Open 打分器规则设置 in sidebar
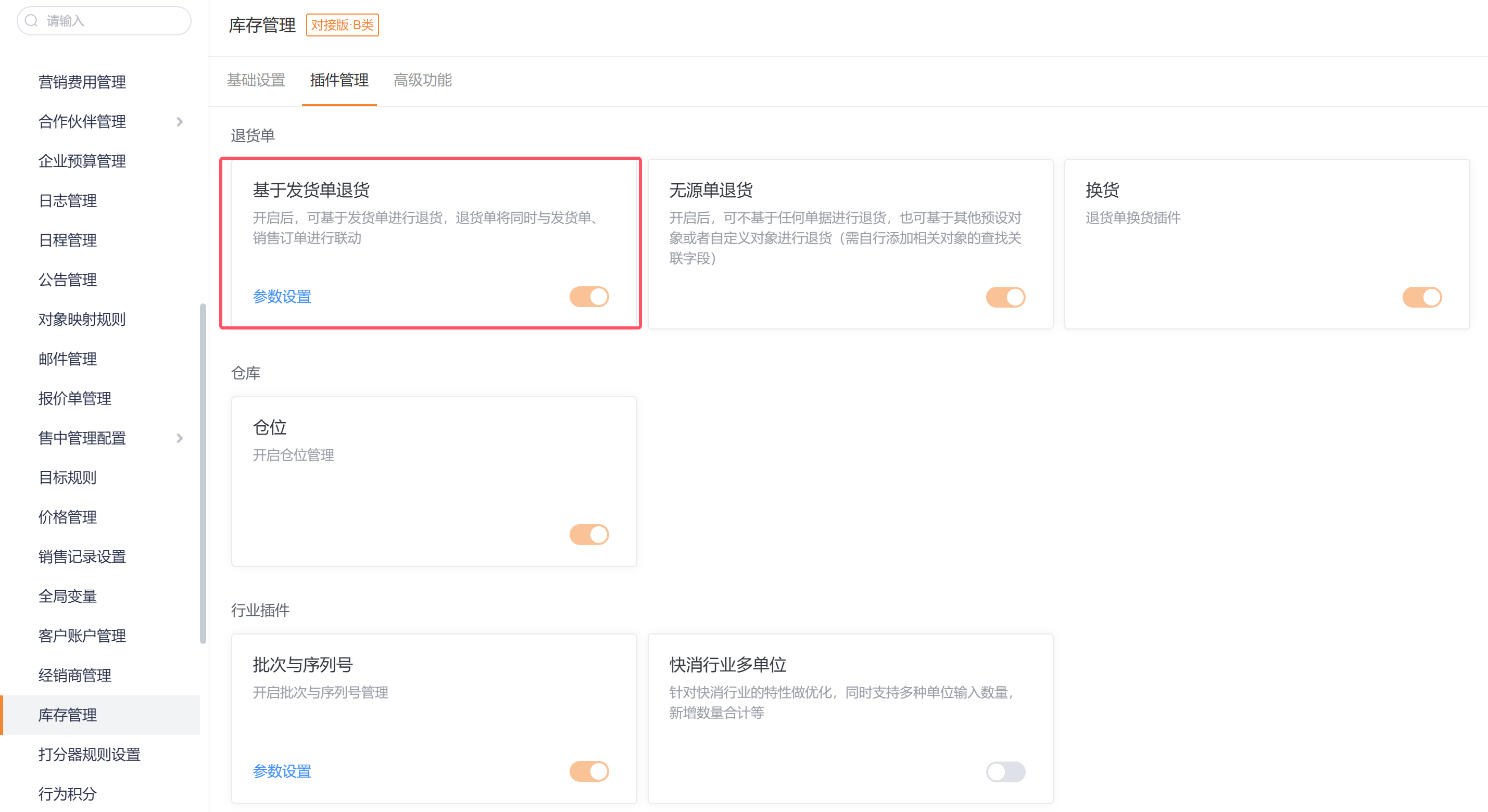This screenshot has width=1488, height=812. pyautogui.click(x=90, y=755)
